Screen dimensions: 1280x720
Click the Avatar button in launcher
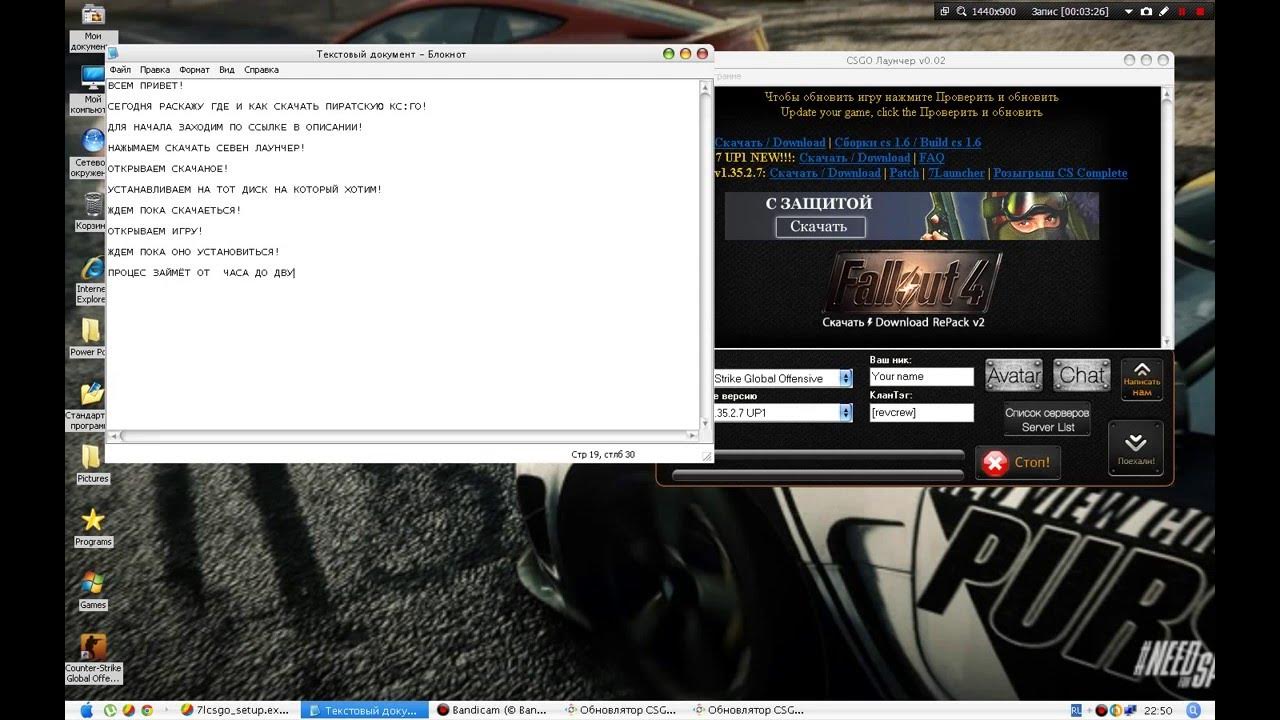pyautogui.click(x=1014, y=375)
